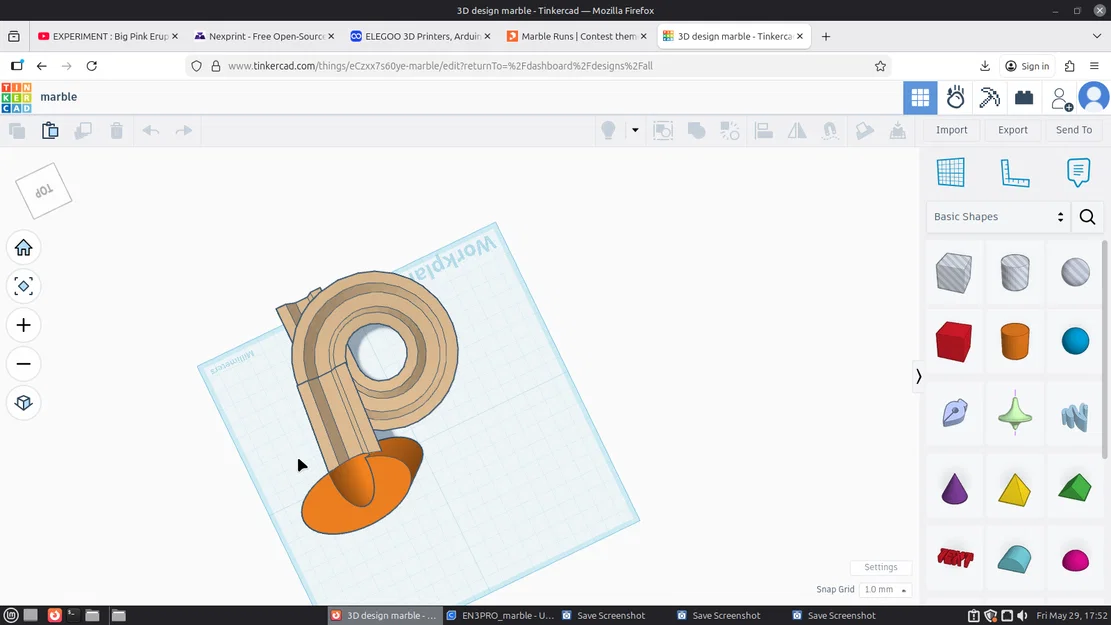This screenshot has height=625, width=1111.
Task: Redo the last action
Action: click(x=184, y=130)
